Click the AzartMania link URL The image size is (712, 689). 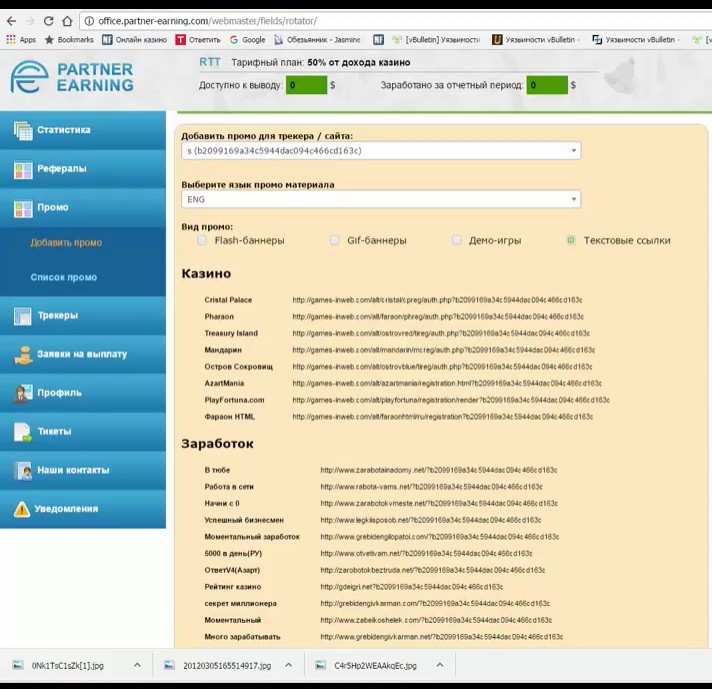pyautogui.click(x=447, y=383)
